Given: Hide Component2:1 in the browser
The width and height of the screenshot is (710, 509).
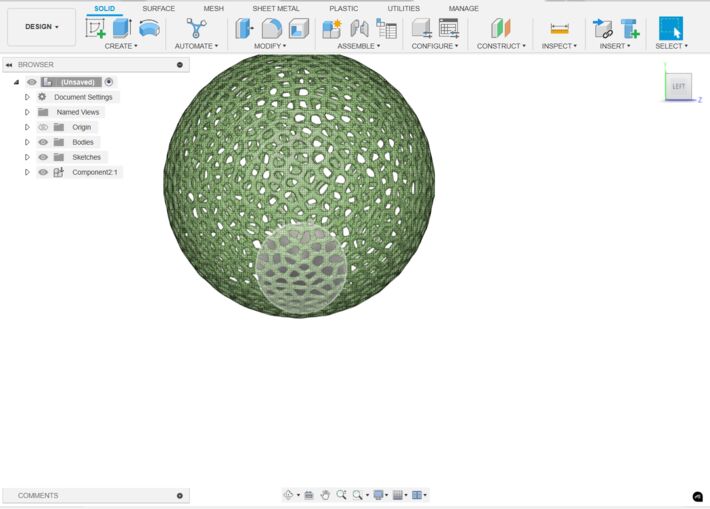Looking at the screenshot, I should (x=43, y=172).
